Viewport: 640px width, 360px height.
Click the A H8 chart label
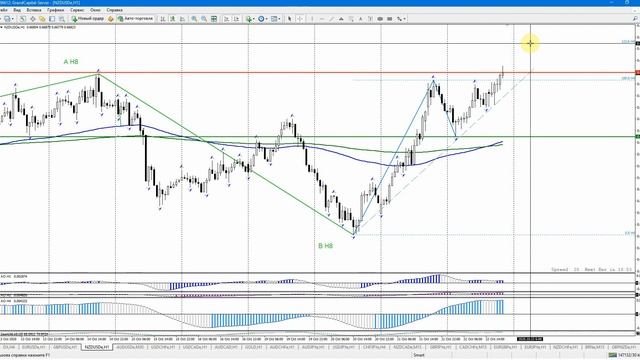pos(71,62)
